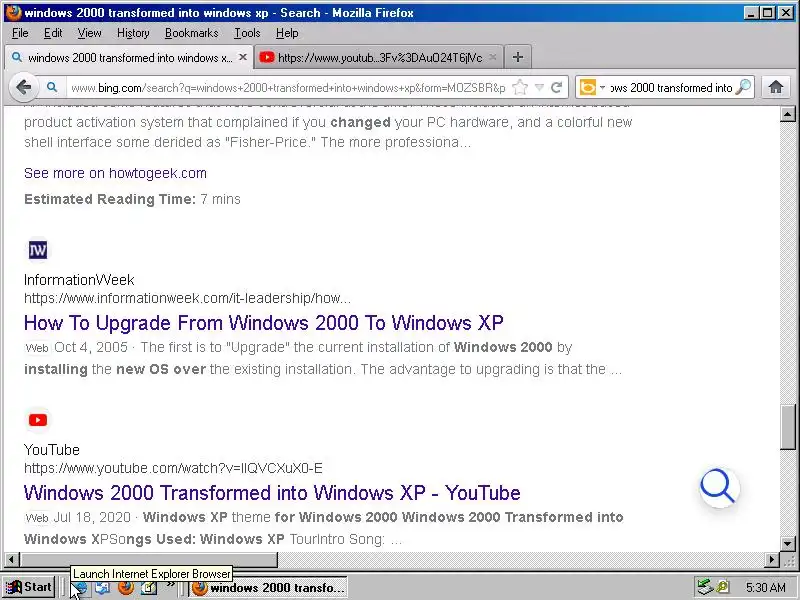
Task: Expand the quick launch overflow chevron
Action: pyautogui.click(x=170, y=585)
